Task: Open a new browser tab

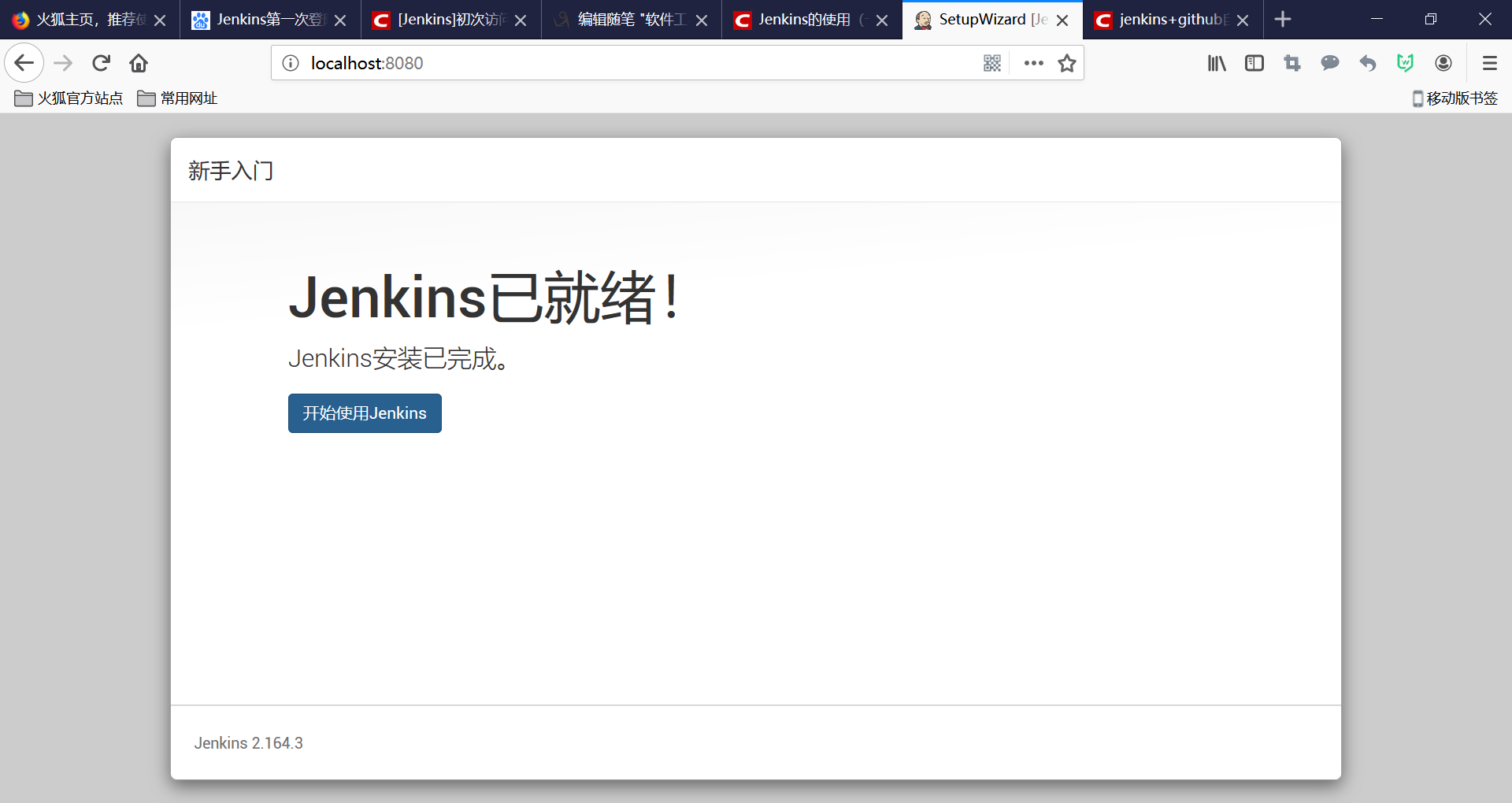Action: coord(1283,19)
